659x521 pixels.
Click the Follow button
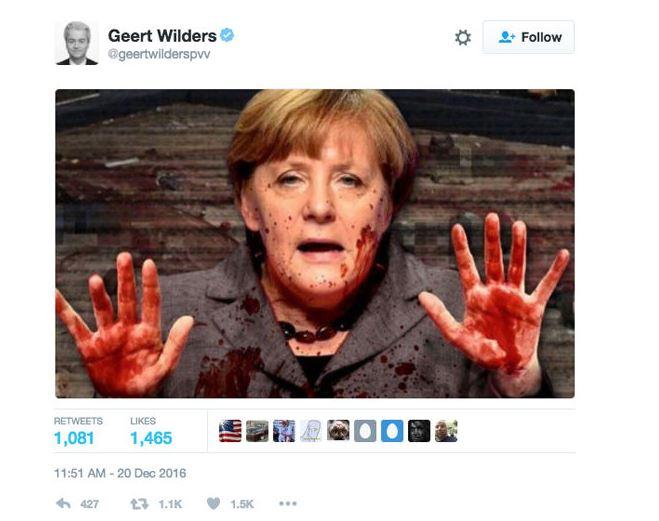[528, 37]
